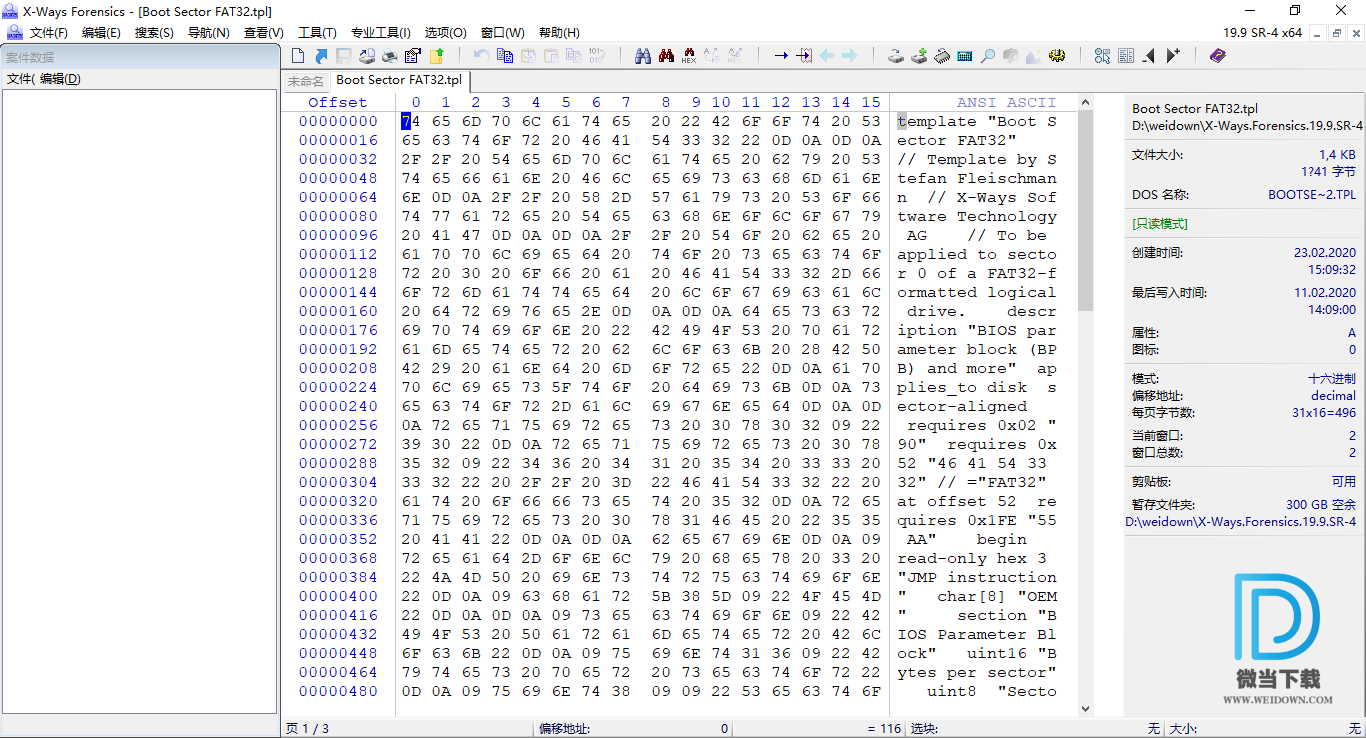
Task: Click the hex editor scrollbar up arrow
Action: 1085,102
